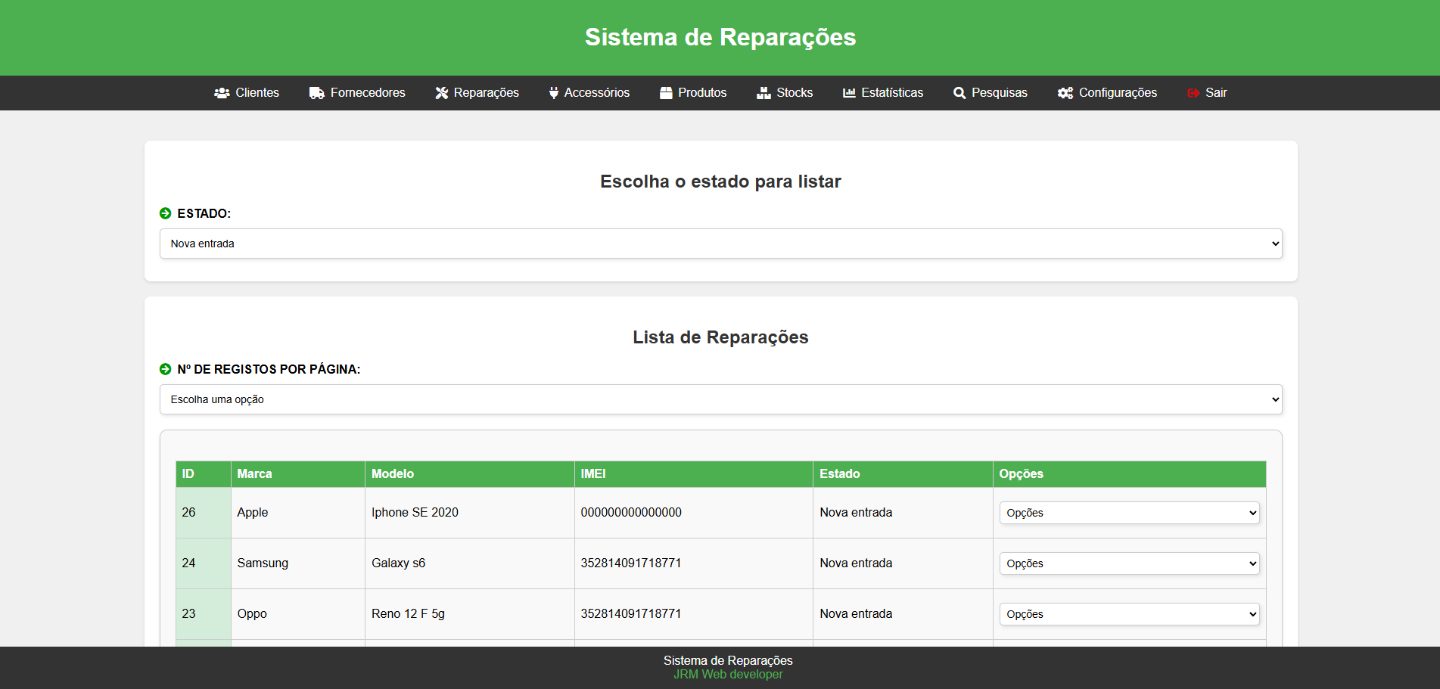Open the Accessórios menu
The height and width of the screenshot is (689, 1440).
click(589, 93)
